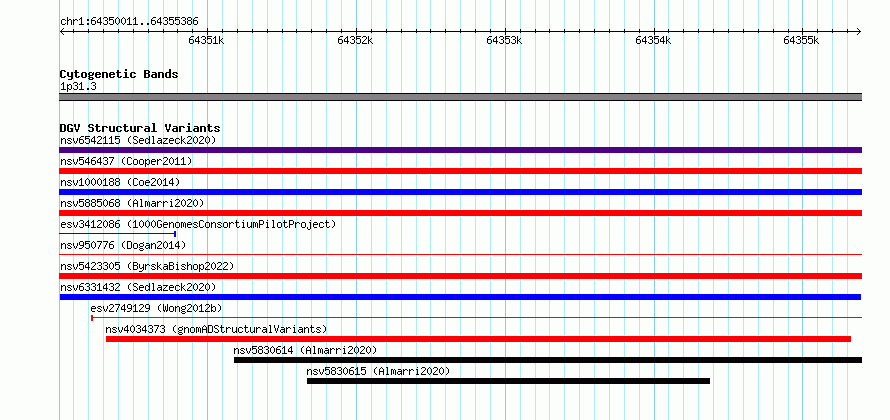The image size is (890, 420).
Task: Click the nsv950776 (Dogan2014) label
Action: tap(123, 245)
